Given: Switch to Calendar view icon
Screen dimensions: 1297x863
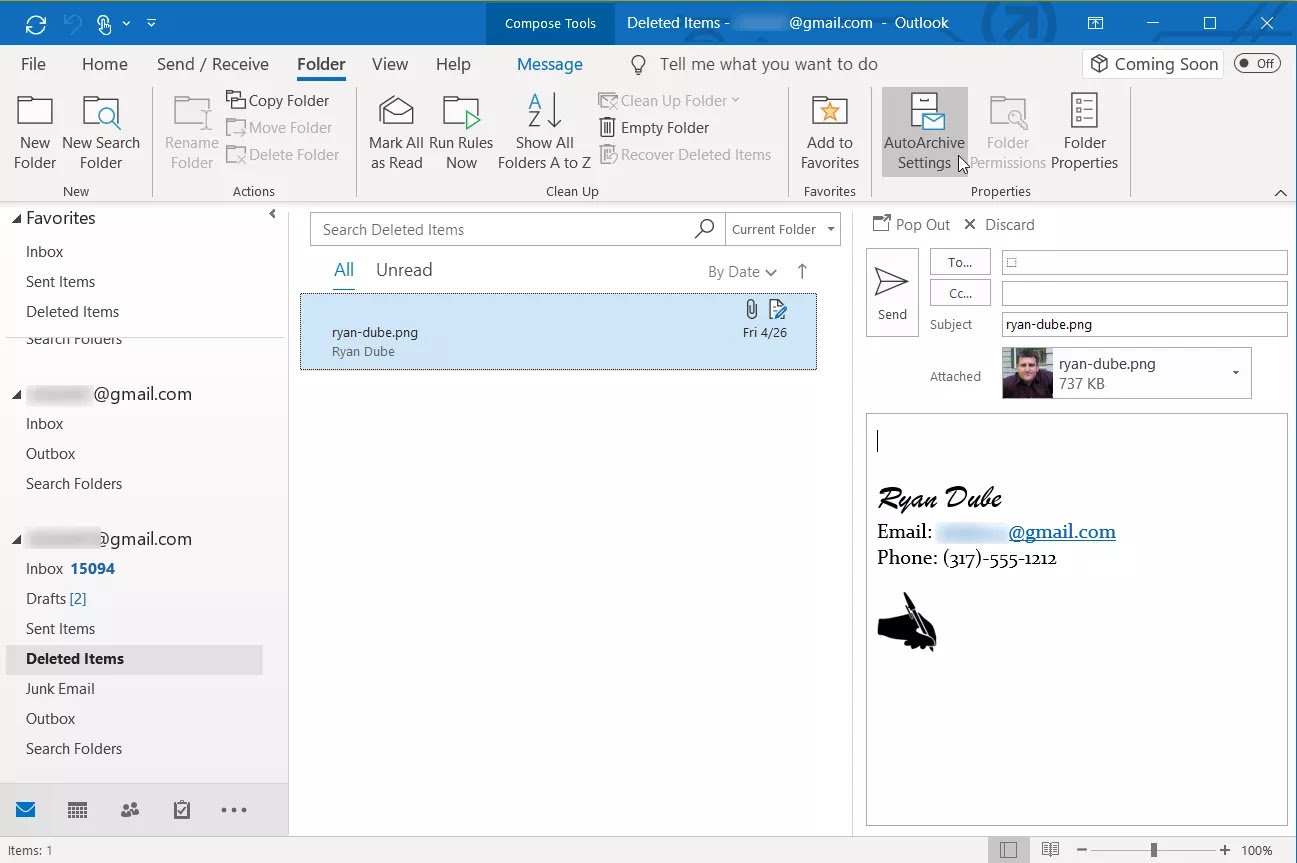Looking at the screenshot, I should pos(77,810).
